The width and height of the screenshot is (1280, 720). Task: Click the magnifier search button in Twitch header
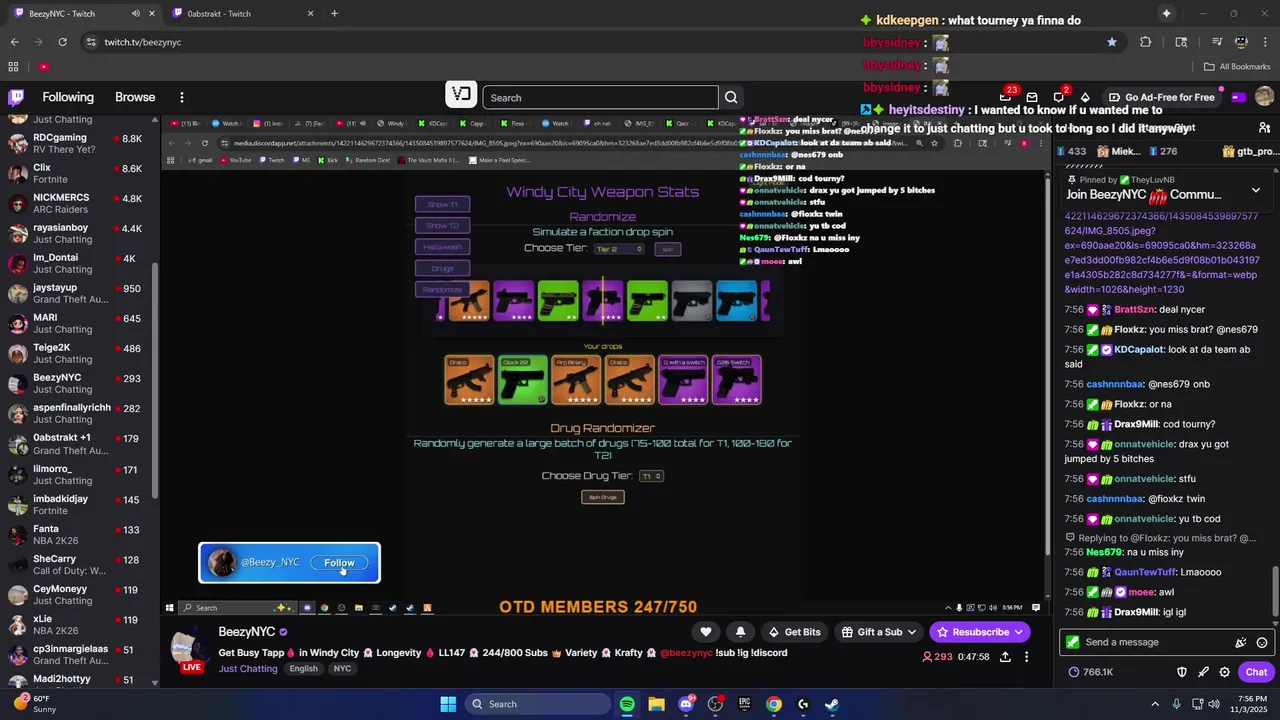[x=731, y=97]
